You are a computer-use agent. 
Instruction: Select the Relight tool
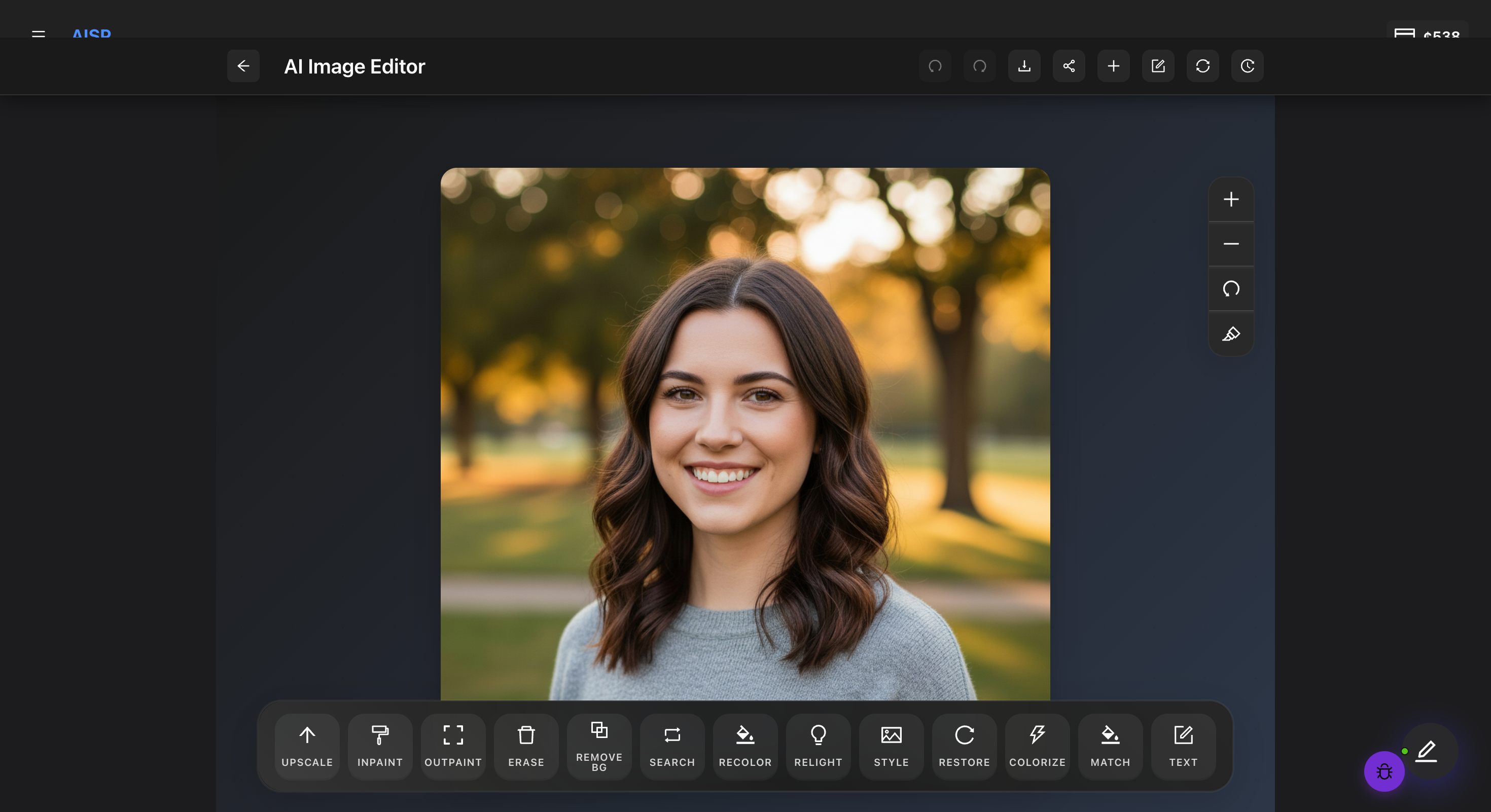click(818, 746)
